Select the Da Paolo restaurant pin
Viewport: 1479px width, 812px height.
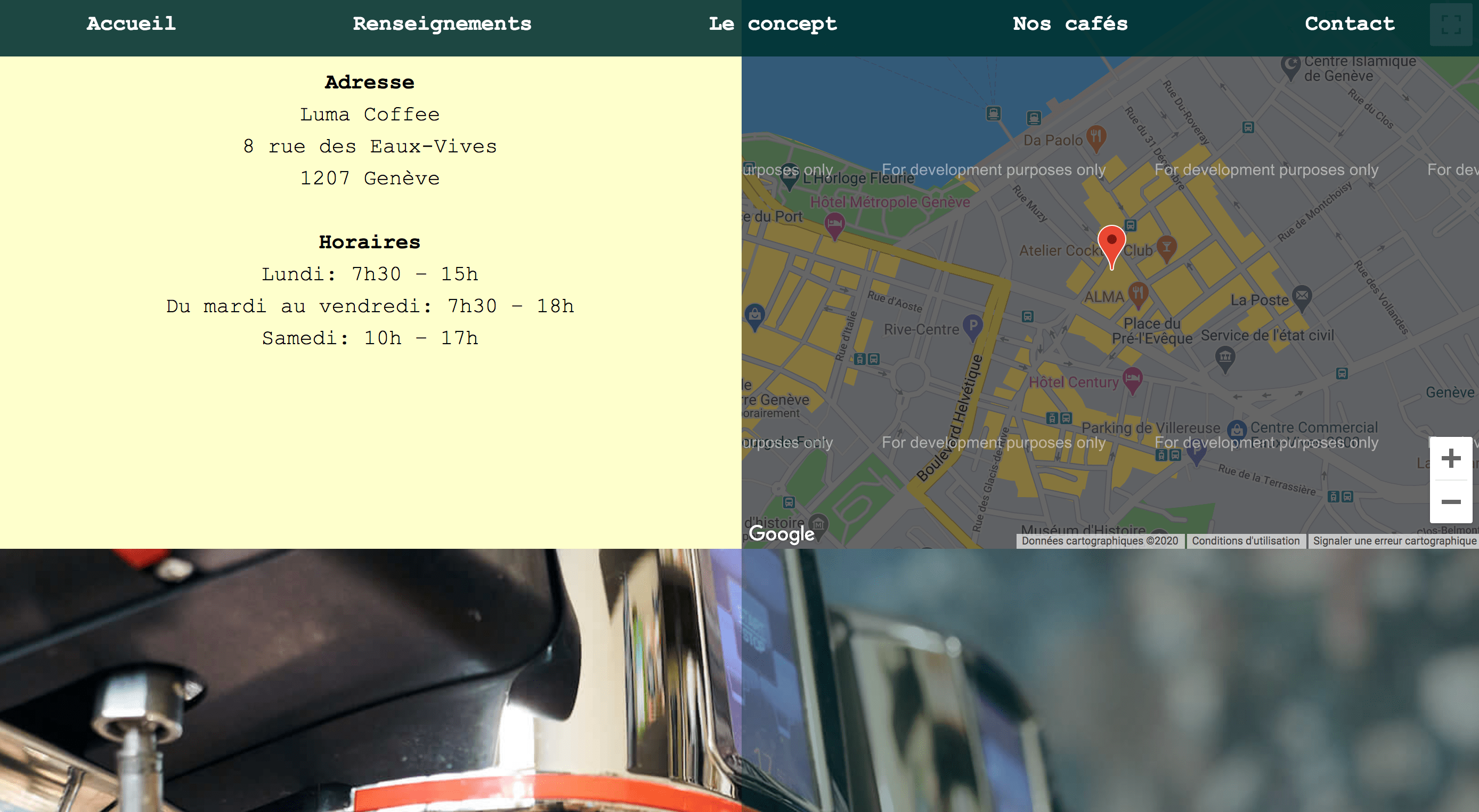point(1096,139)
